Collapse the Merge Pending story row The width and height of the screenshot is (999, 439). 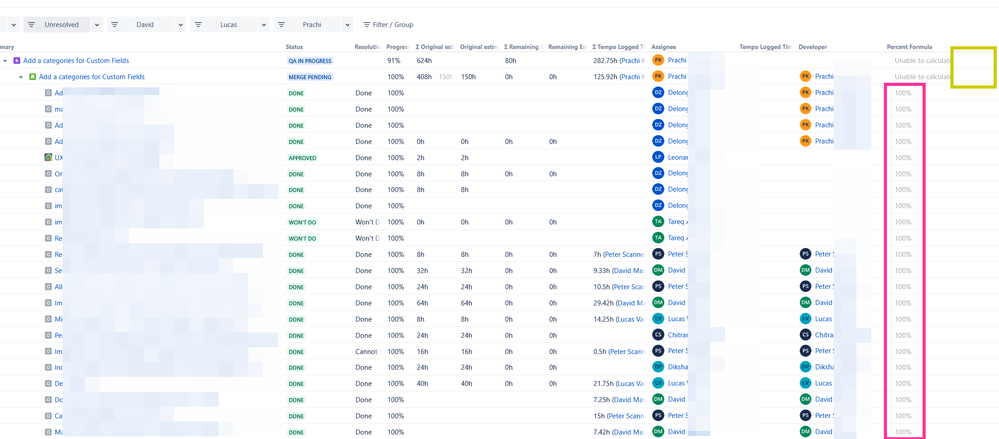tap(20, 77)
